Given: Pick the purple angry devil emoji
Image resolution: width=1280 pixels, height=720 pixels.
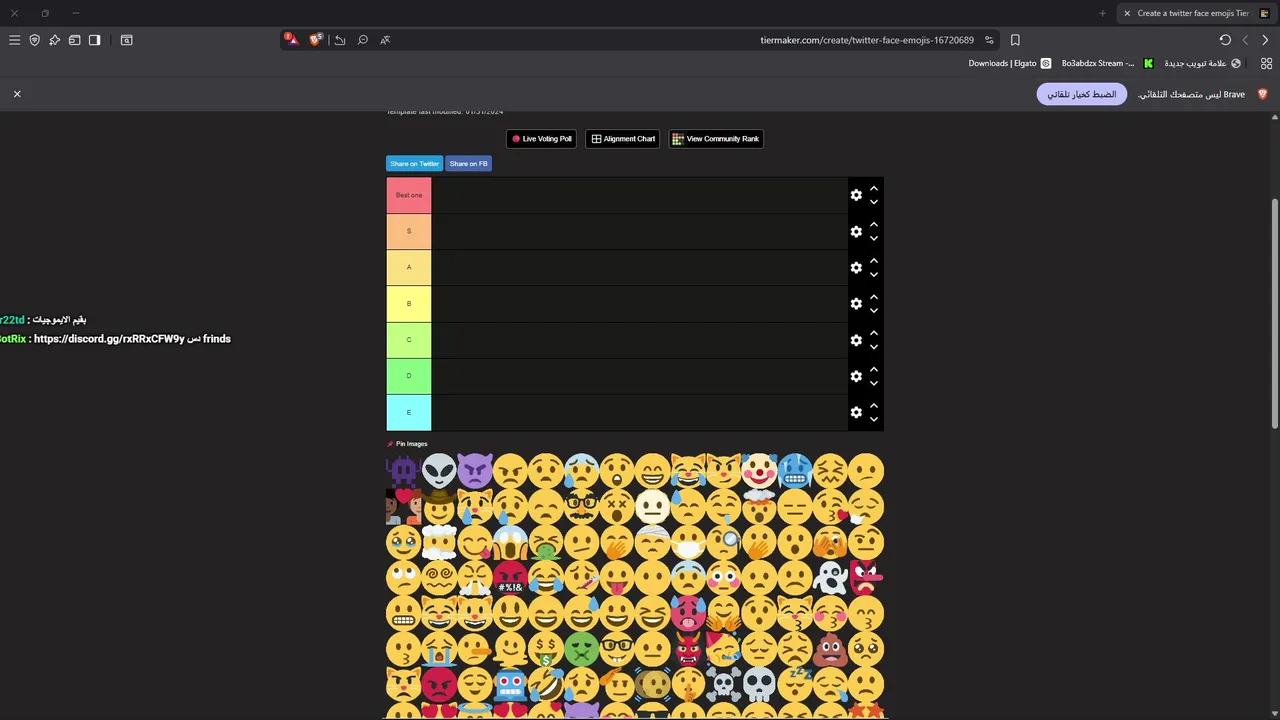Looking at the screenshot, I should coord(475,470).
